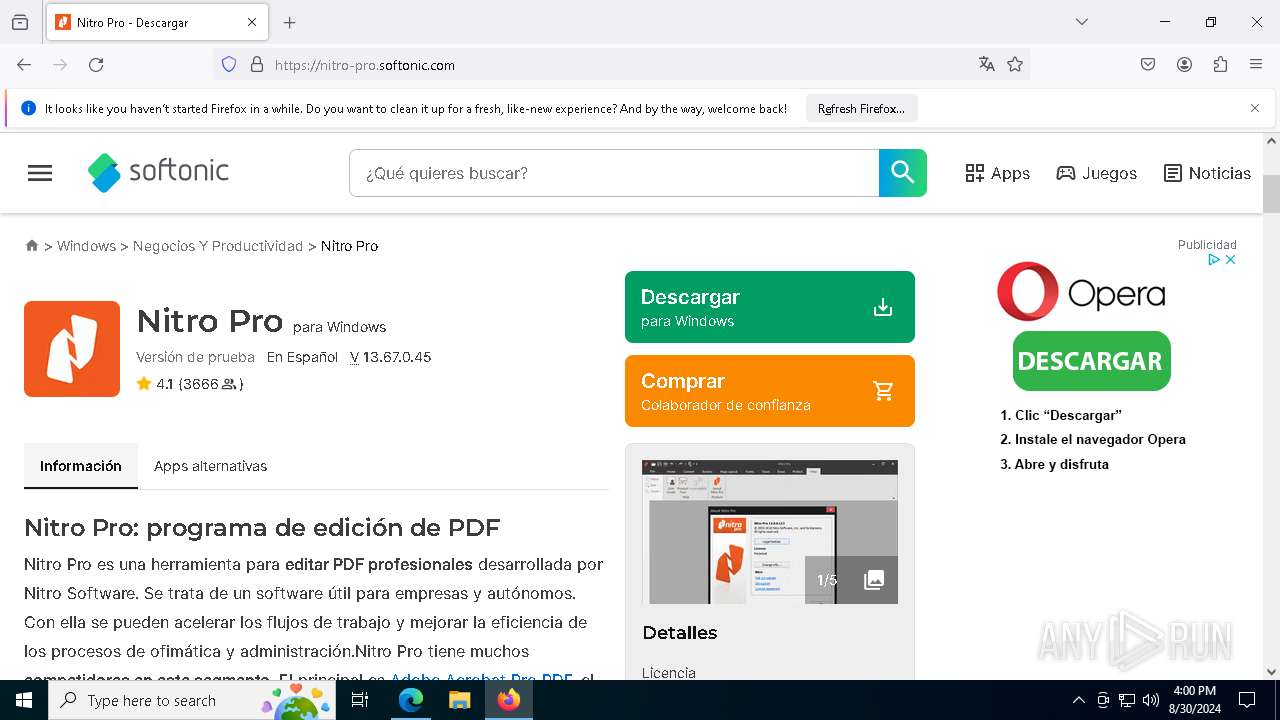Screen dimensions: 1280x720
Task: Open the taskbar clock 4:00 PM
Action: (1194, 700)
